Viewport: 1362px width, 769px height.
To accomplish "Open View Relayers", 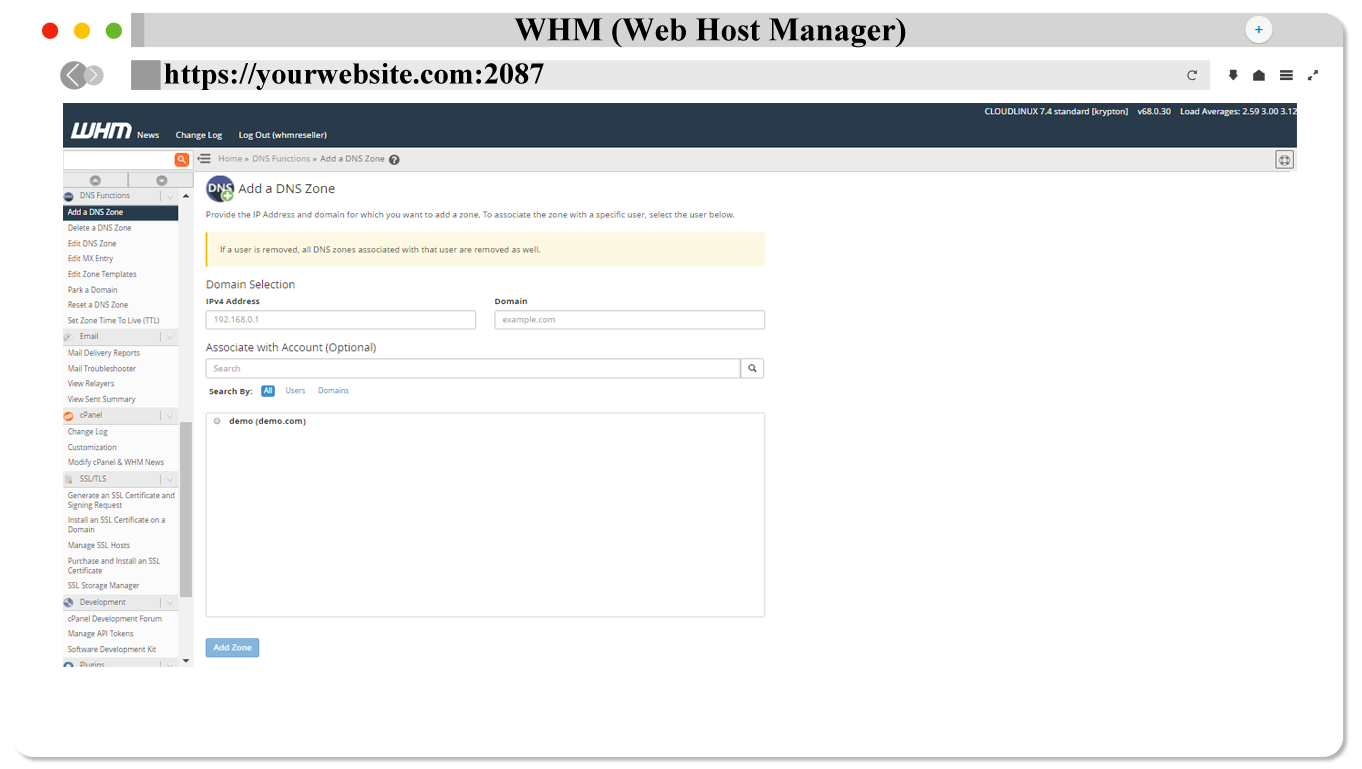I will (91, 384).
